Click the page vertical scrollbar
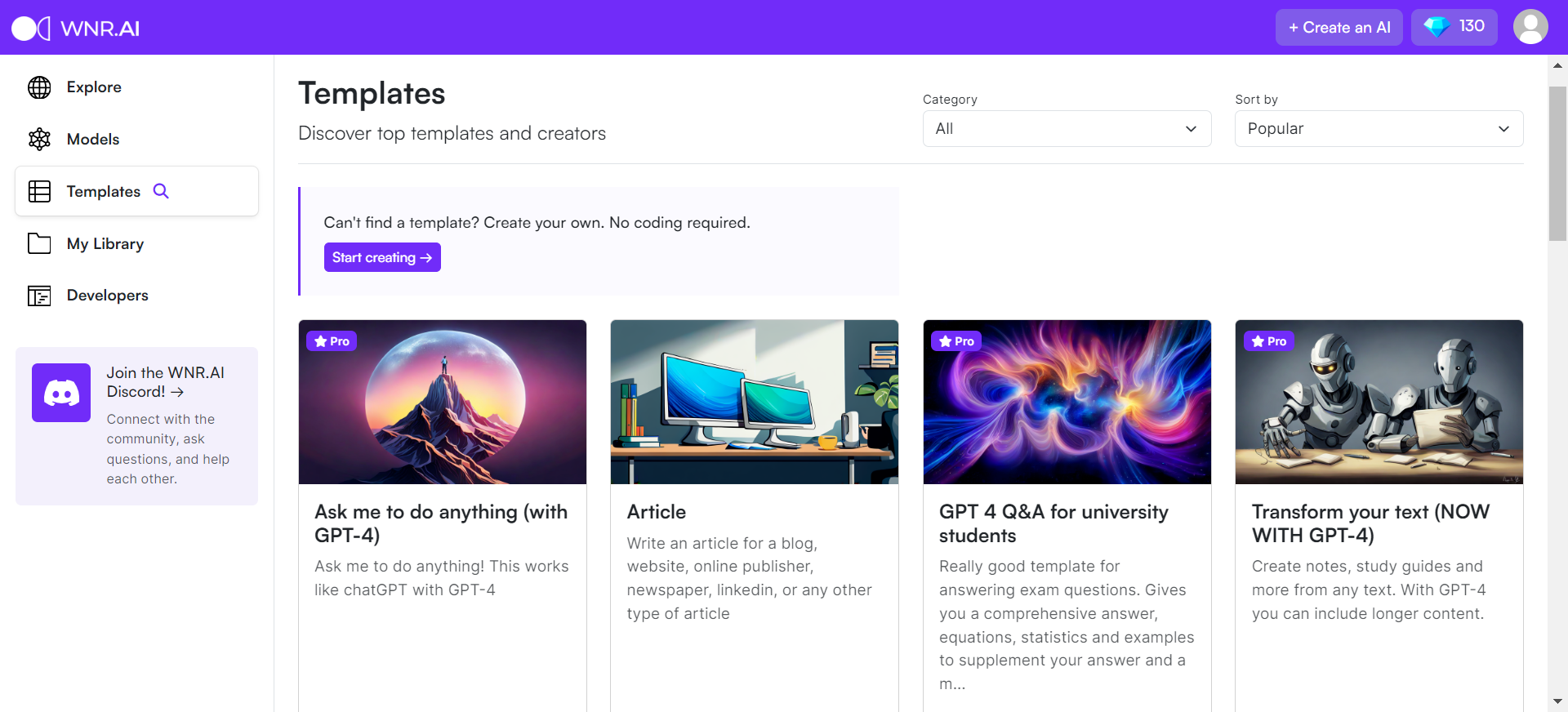Screen dimensions: 1568x712 [1557, 163]
